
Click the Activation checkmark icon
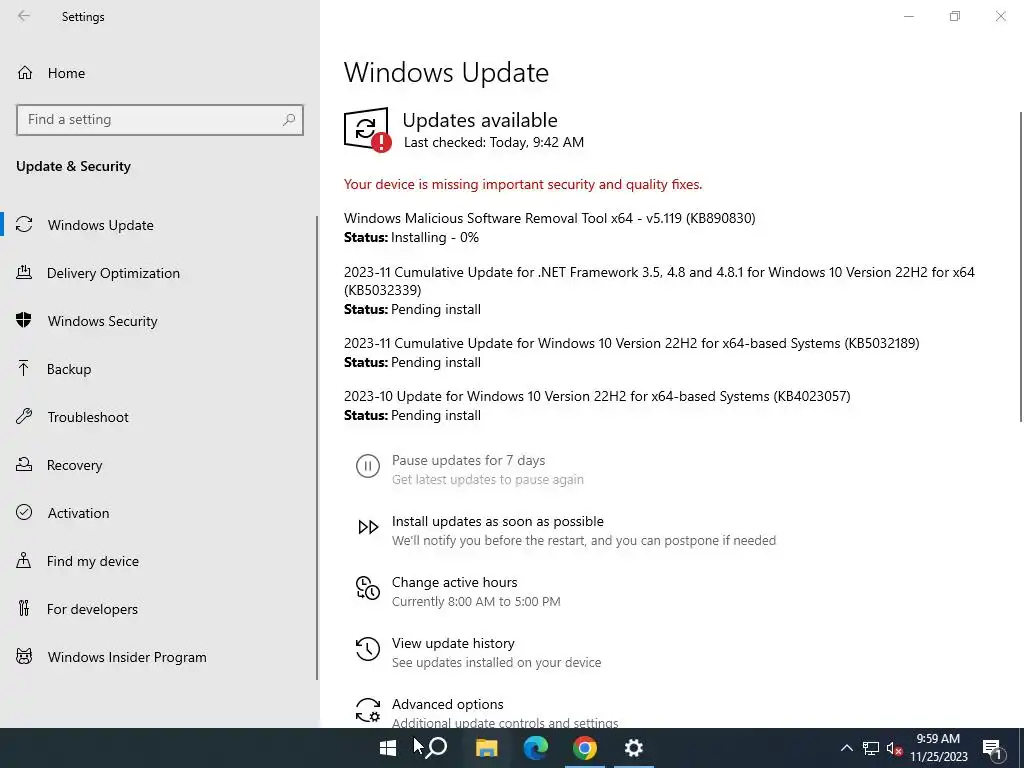[24, 512]
